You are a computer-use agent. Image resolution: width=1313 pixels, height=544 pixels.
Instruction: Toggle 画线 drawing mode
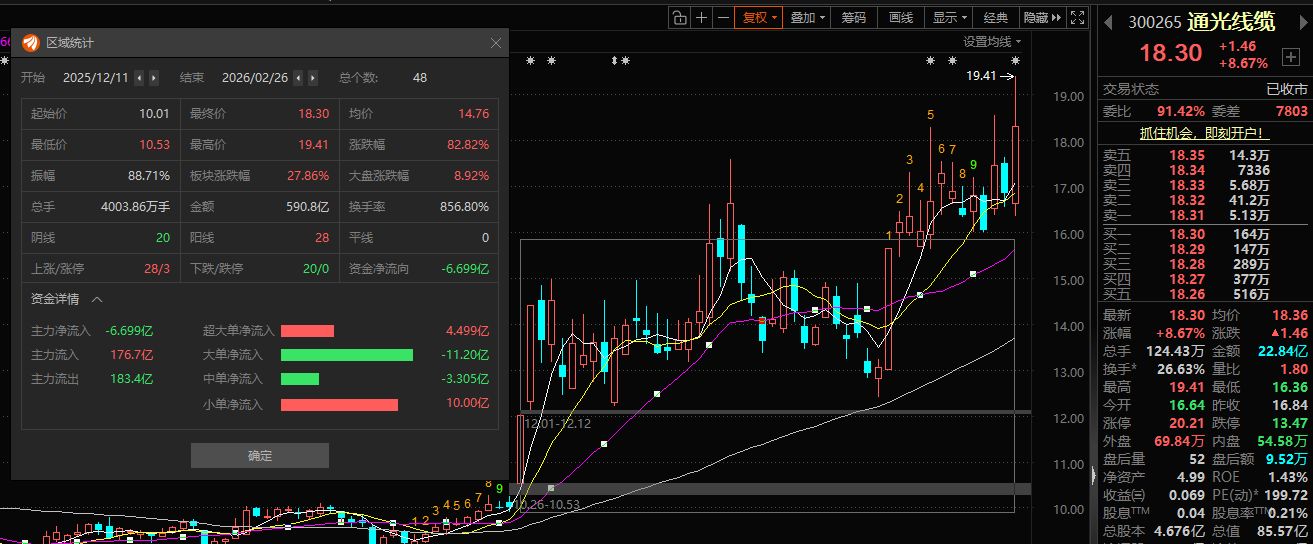click(901, 17)
